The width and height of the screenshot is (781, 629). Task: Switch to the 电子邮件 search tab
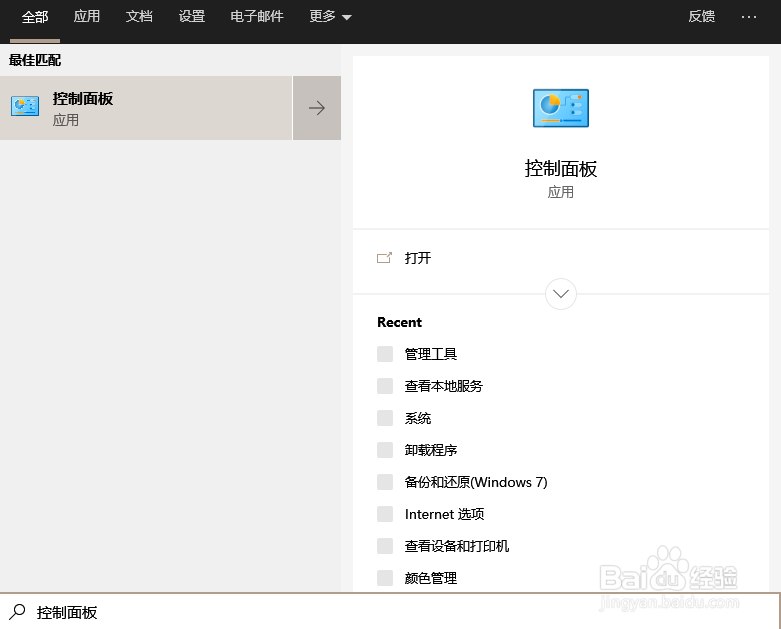coord(257,16)
